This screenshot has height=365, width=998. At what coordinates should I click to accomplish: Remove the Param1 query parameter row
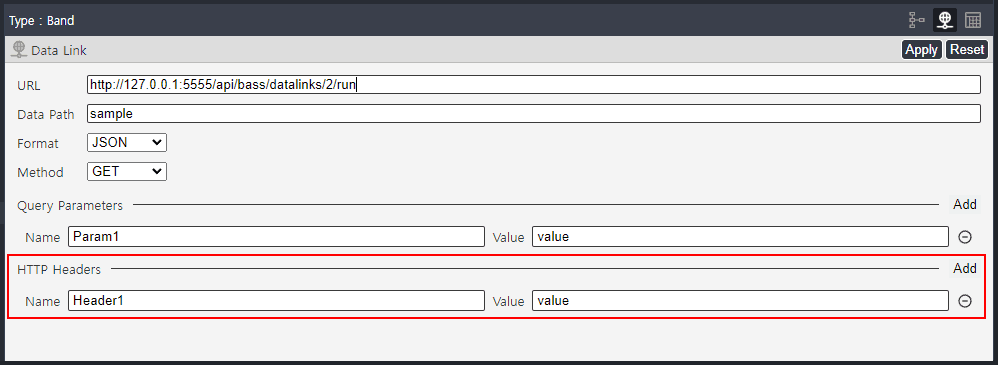coord(965,237)
